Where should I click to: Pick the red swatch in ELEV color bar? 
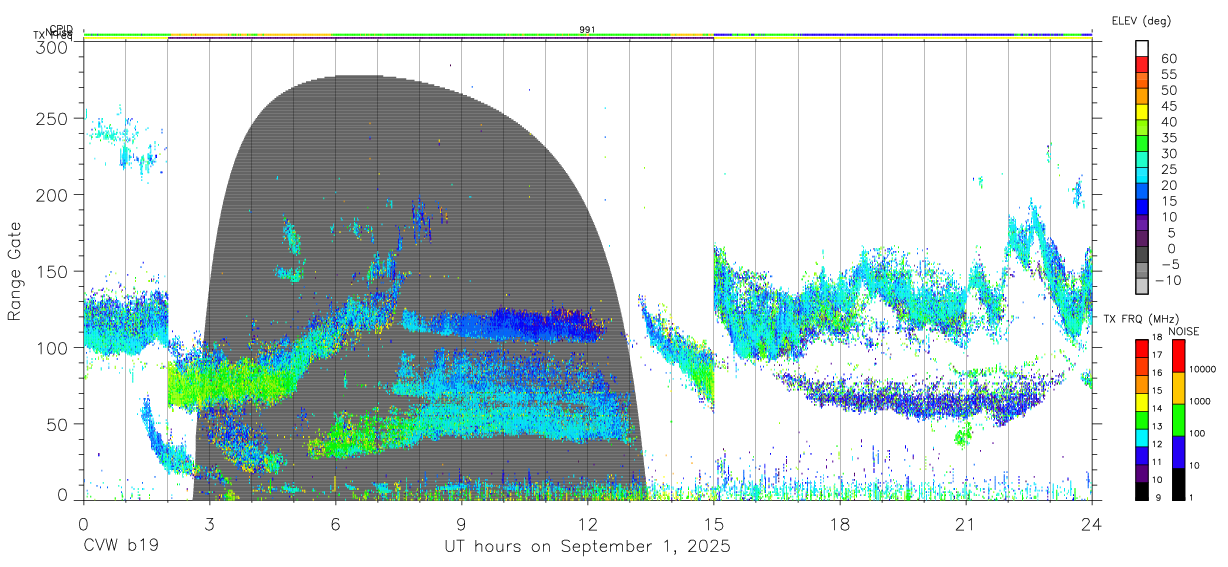pyautogui.click(x=1142, y=64)
